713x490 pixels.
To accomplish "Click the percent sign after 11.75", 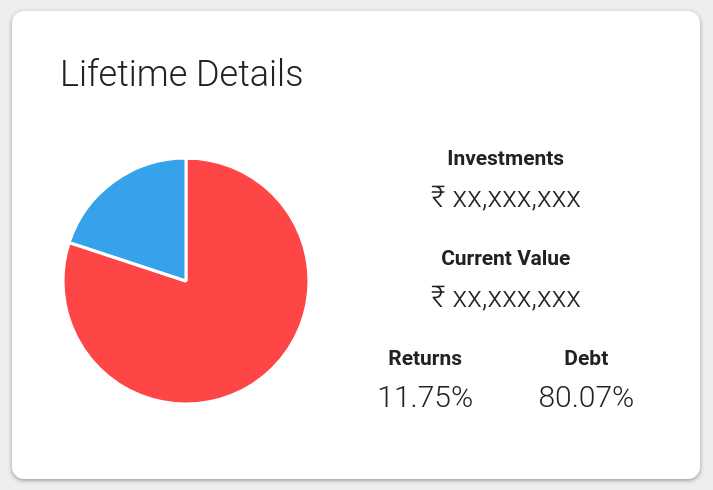I will (462, 397).
